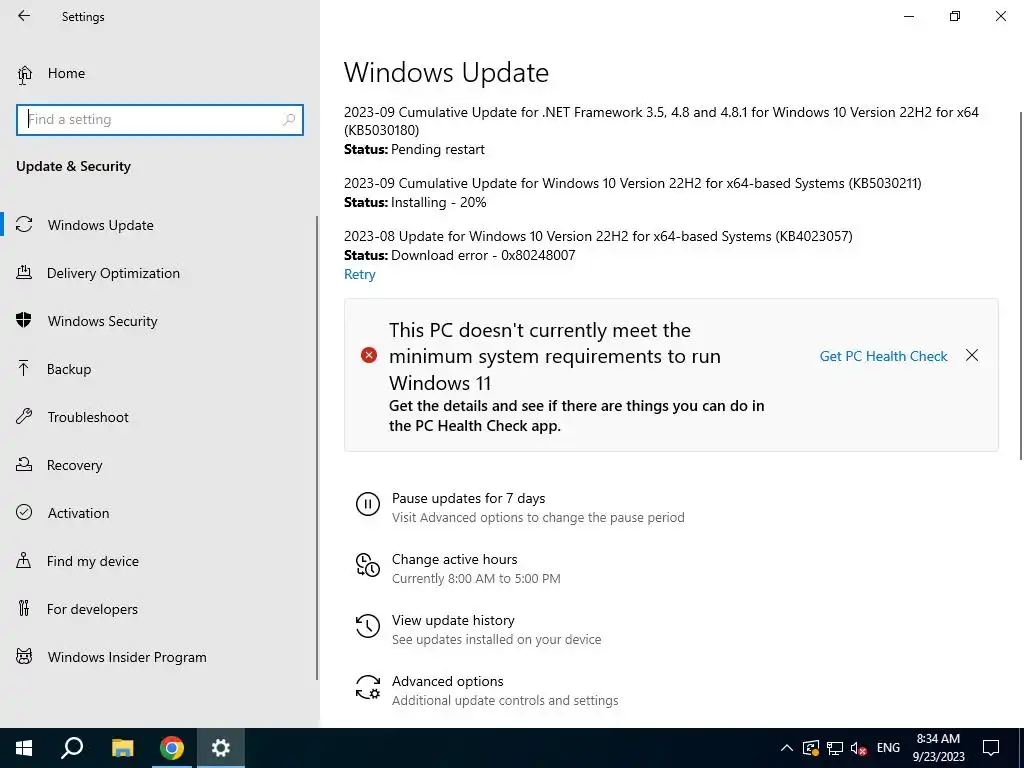Click the Windows Update heading

coord(446,72)
